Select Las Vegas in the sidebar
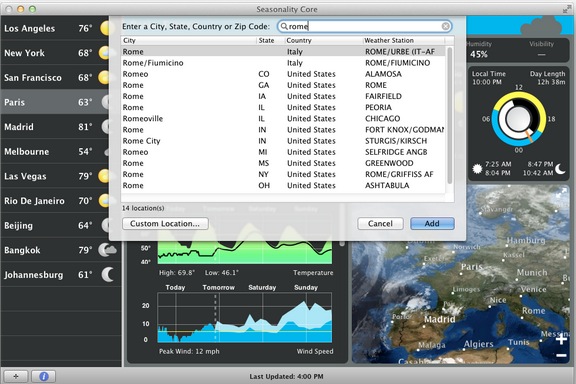This screenshot has height=384, width=576. pyautogui.click(x=55, y=176)
